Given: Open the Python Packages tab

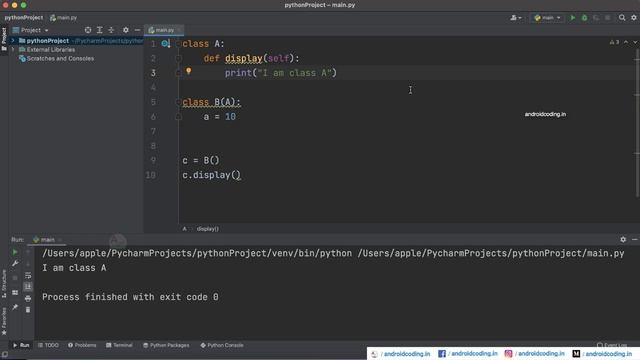Looking at the screenshot, I should [x=166, y=345].
